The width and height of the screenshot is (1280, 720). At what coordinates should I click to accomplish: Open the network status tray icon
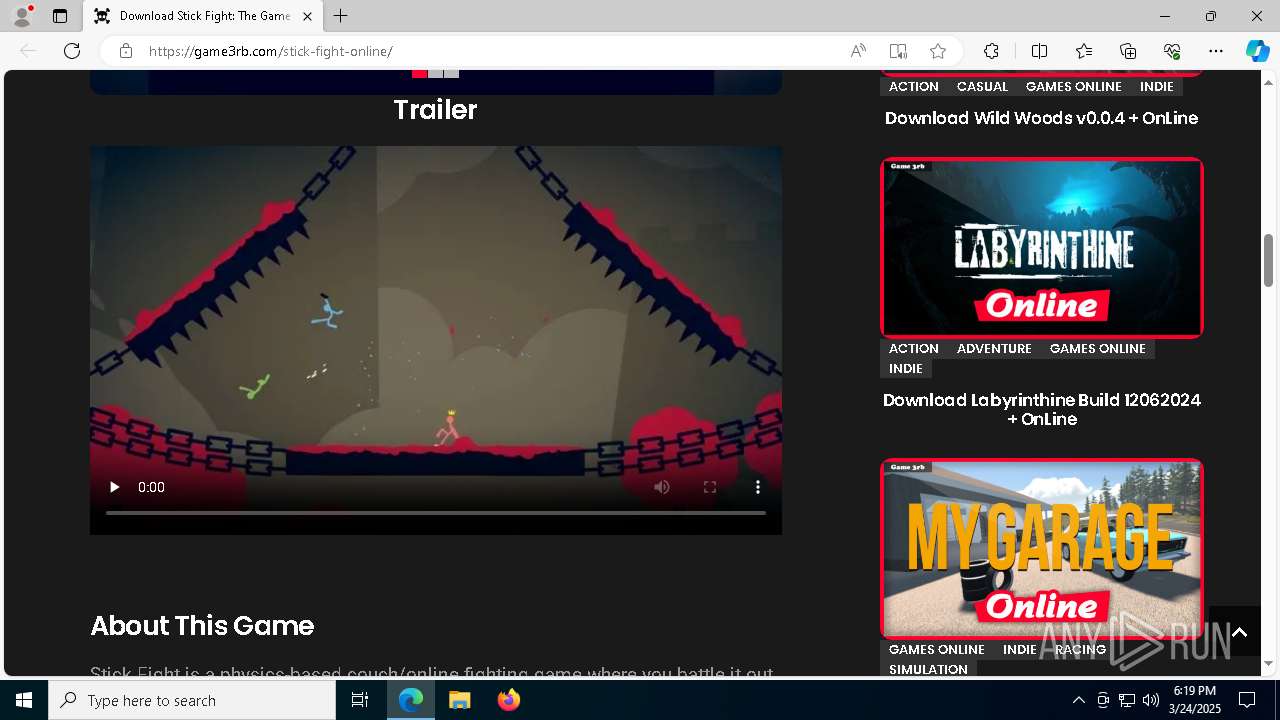(x=1127, y=700)
